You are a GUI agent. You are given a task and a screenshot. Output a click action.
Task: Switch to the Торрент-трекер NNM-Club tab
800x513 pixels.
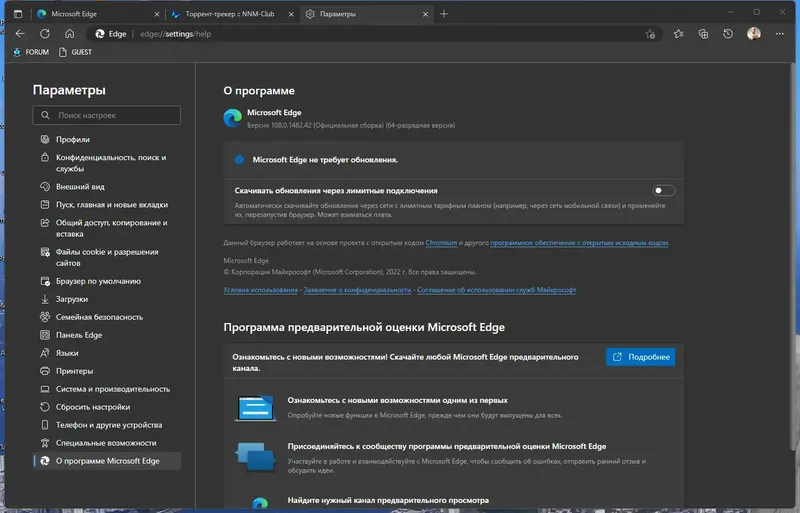[x=232, y=14]
